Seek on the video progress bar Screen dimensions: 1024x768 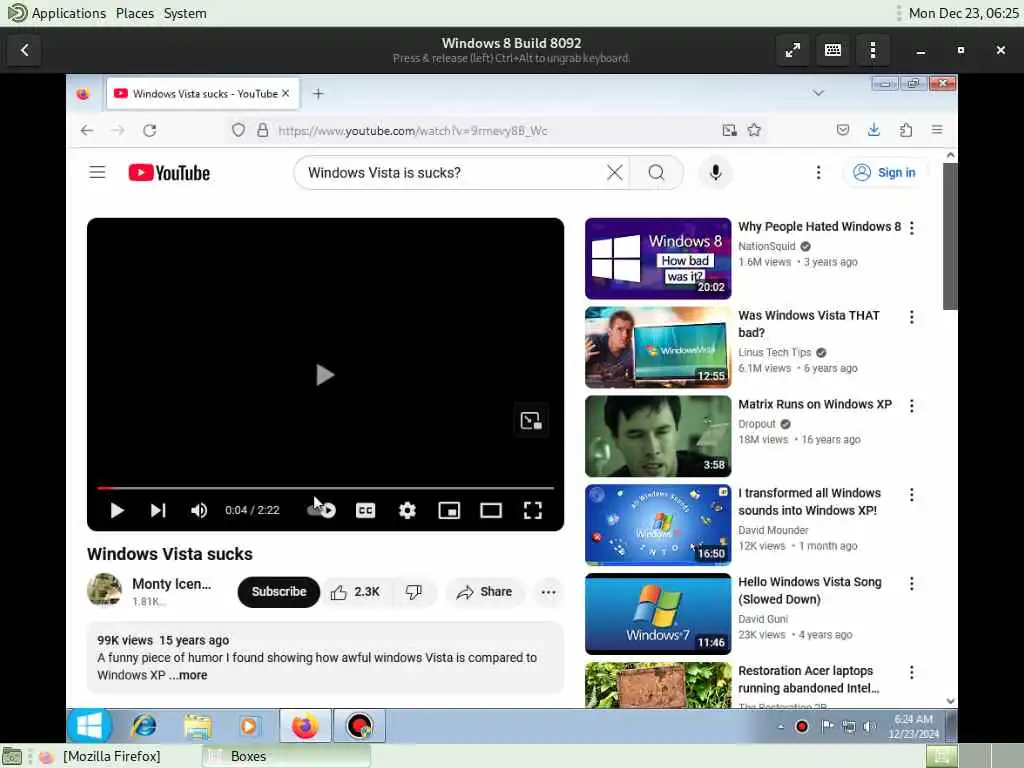pyautogui.click(x=325, y=488)
